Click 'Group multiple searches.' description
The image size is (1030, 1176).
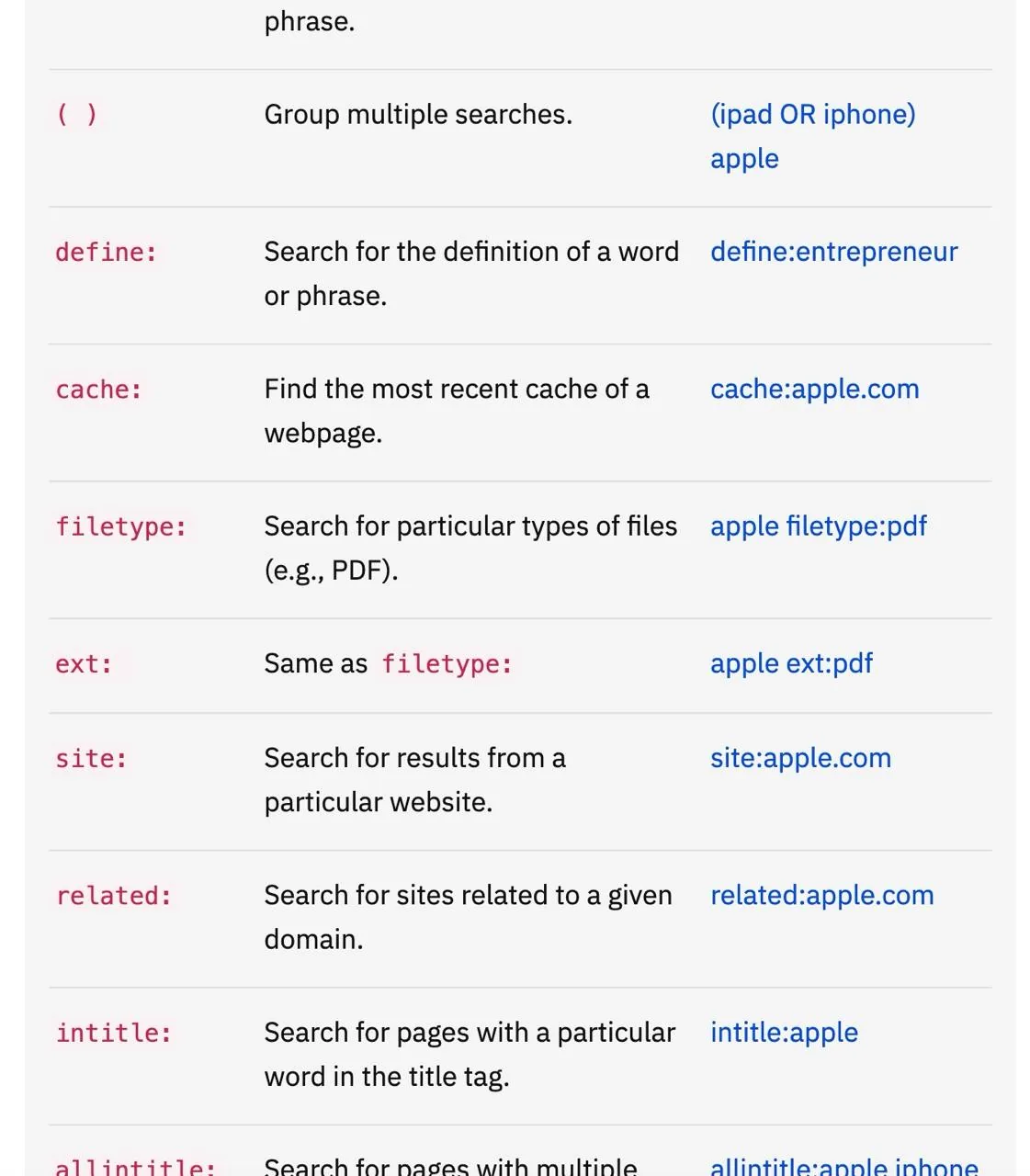click(418, 115)
